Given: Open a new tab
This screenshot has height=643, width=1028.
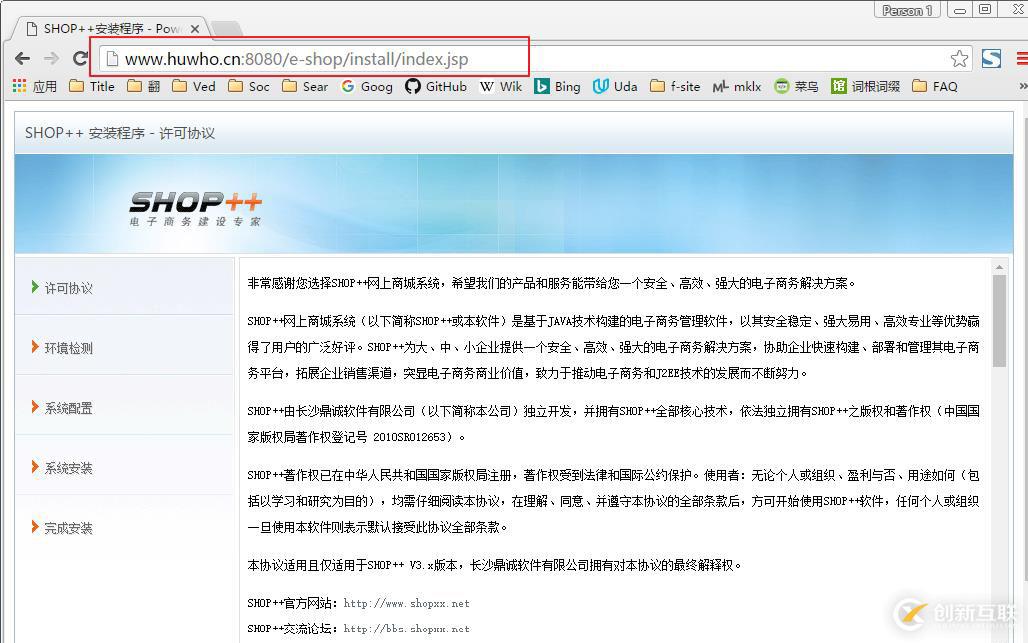Looking at the screenshot, I should pos(227,29).
